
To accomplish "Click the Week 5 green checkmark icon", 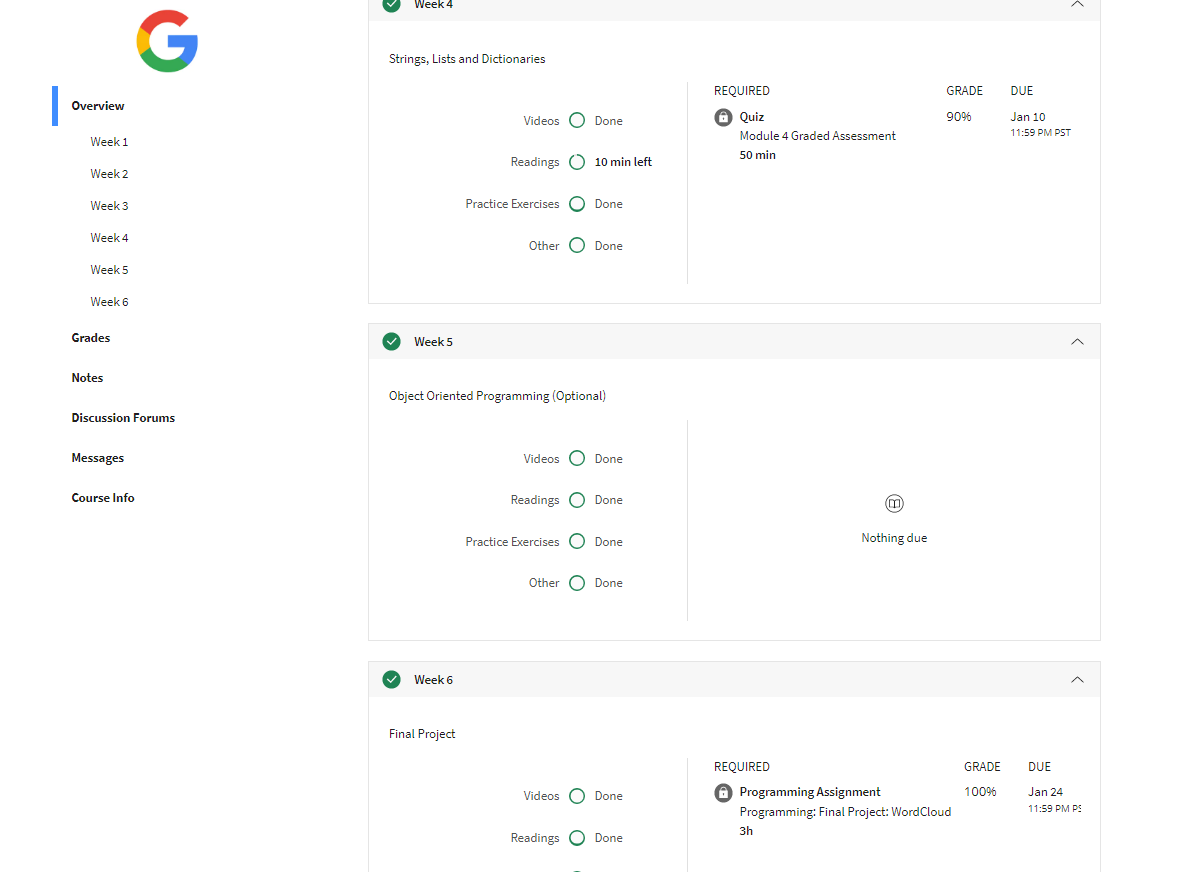I will (x=392, y=342).
